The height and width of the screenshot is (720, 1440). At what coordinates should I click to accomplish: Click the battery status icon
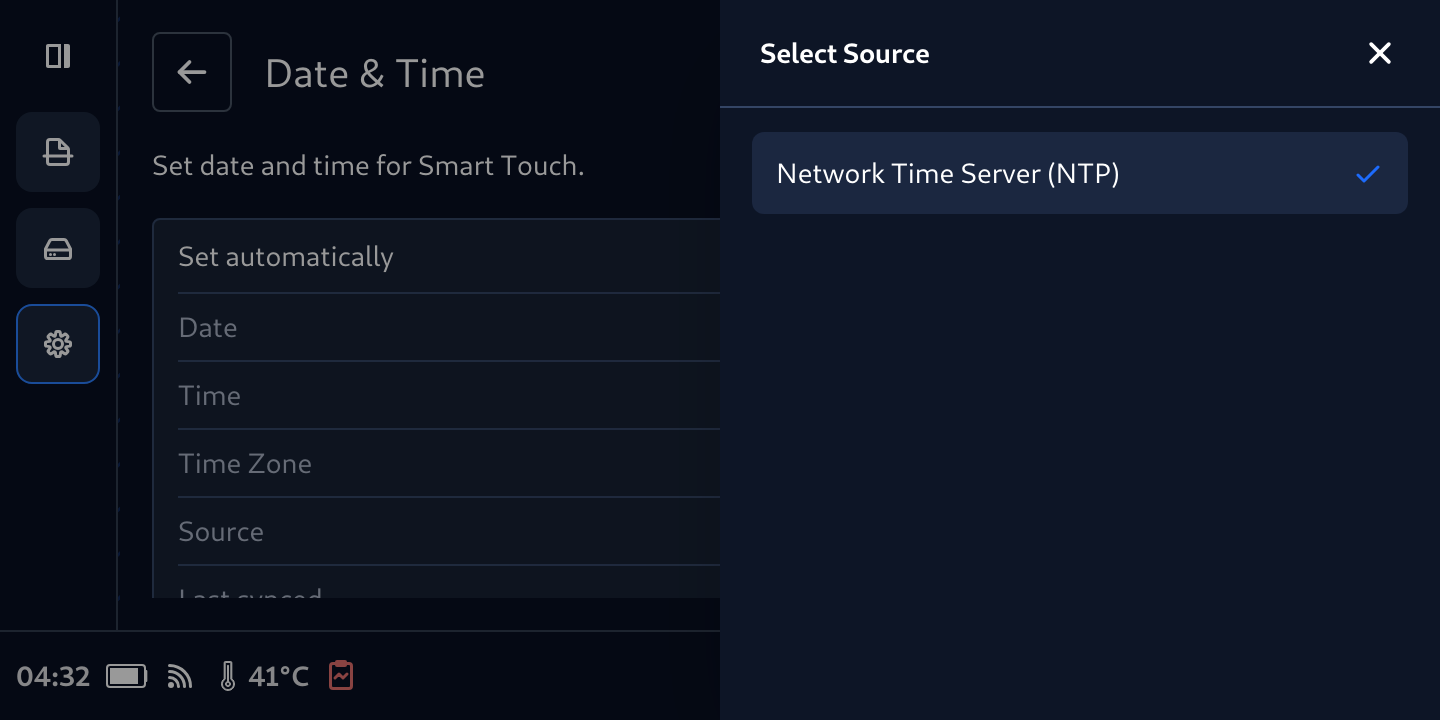click(x=127, y=677)
